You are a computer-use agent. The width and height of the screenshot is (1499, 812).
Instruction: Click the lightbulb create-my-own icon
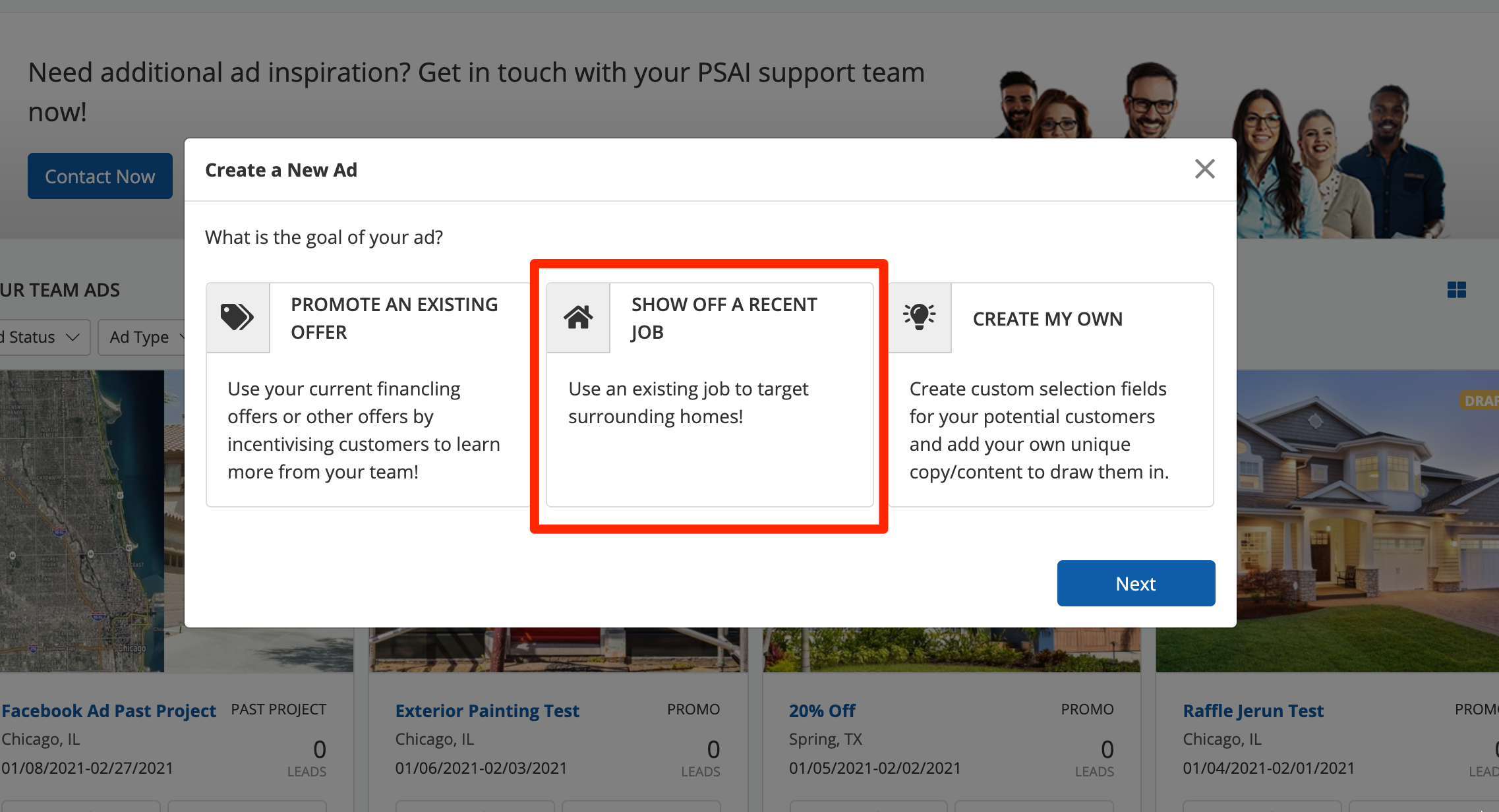920,318
